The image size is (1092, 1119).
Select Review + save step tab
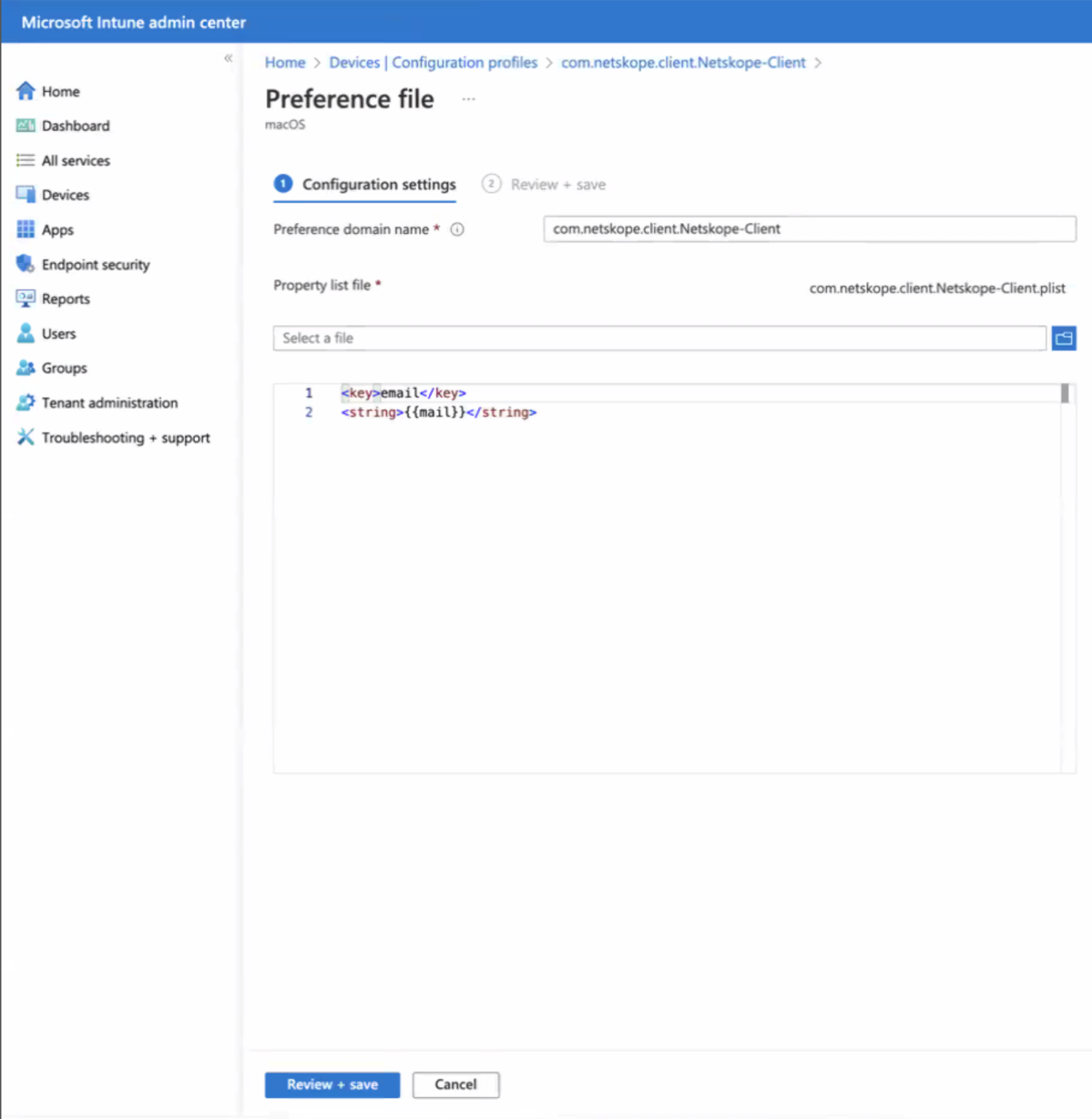coord(543,185)
